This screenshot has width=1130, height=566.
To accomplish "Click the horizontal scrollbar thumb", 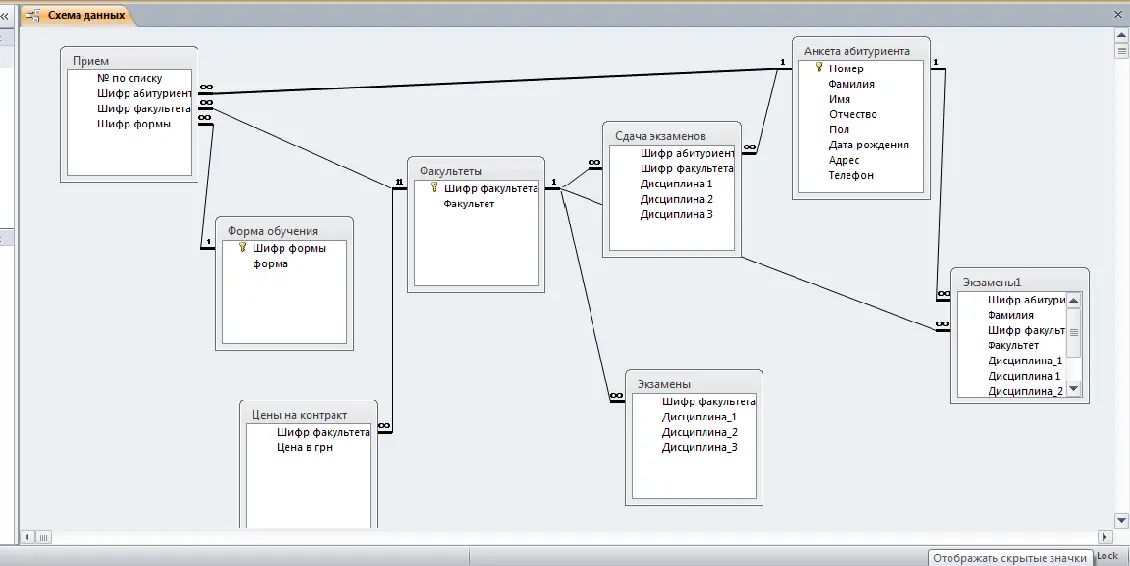I will tap(43, 537).
